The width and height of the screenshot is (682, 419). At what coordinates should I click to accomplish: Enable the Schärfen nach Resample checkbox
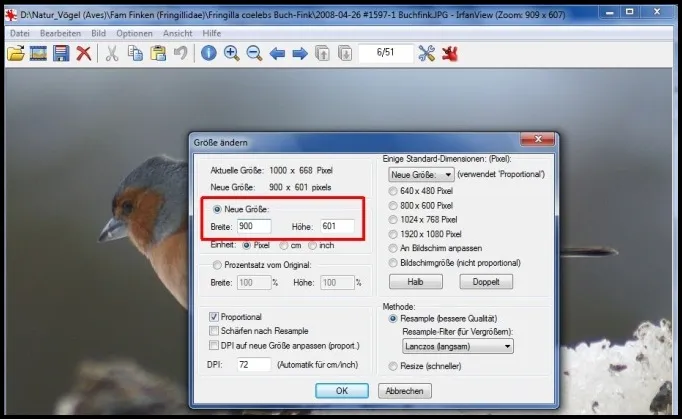214,331
